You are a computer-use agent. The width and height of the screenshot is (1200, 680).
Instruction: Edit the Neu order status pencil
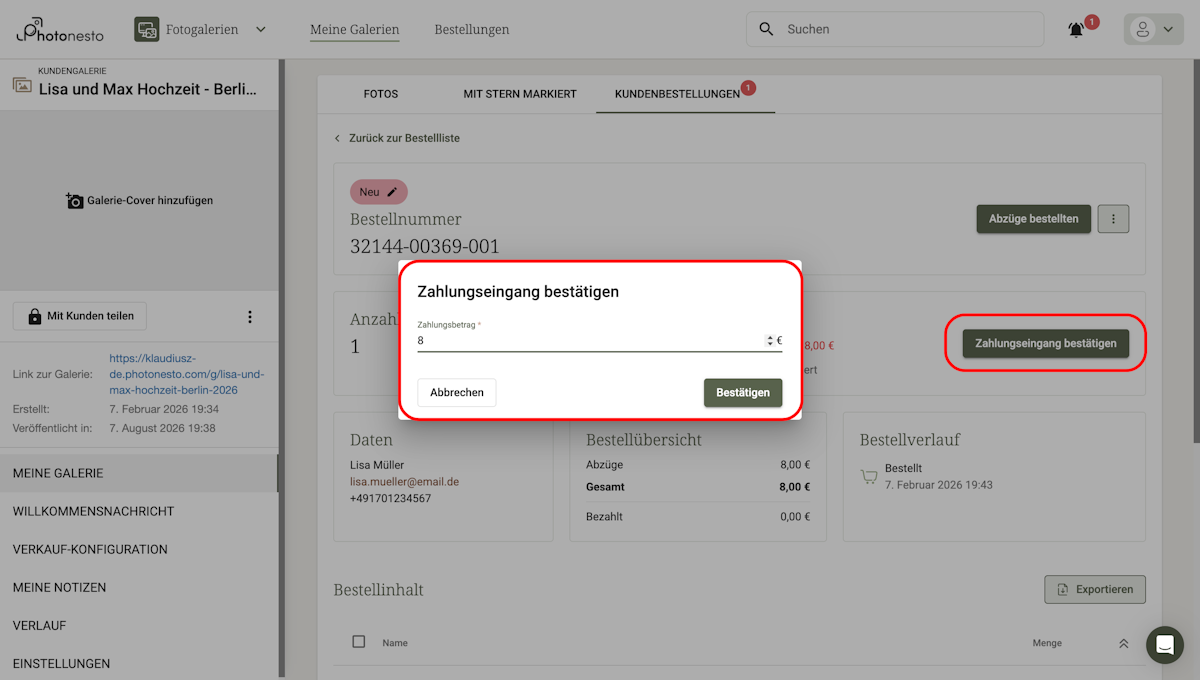click(x=392, y=192)
